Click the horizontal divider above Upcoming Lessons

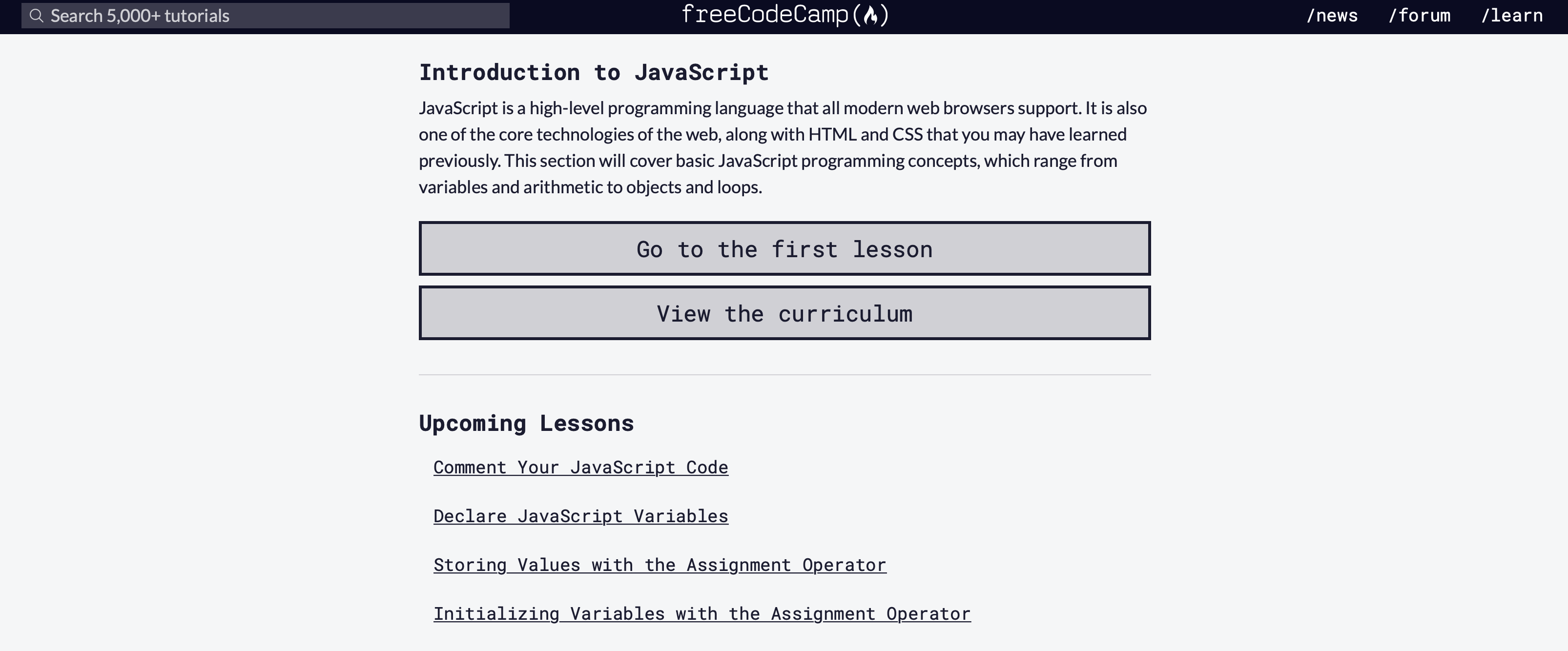[x=784, y=375]
